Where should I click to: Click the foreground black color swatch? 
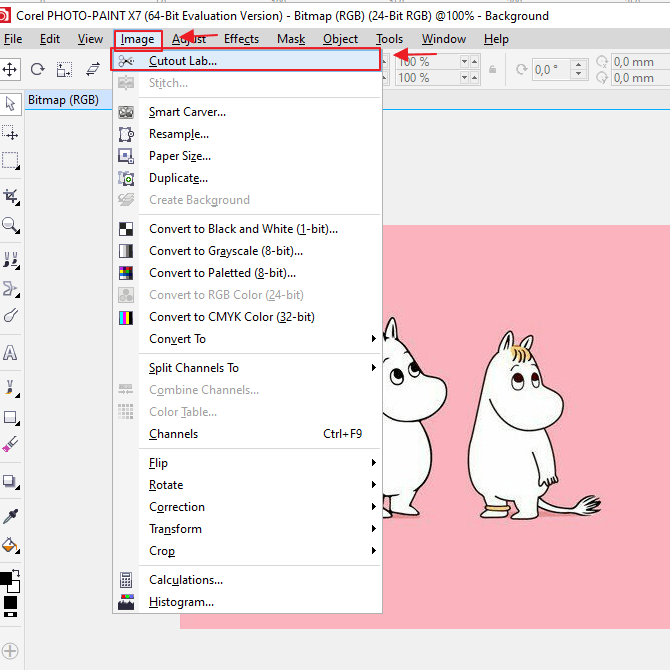[6, 578]
